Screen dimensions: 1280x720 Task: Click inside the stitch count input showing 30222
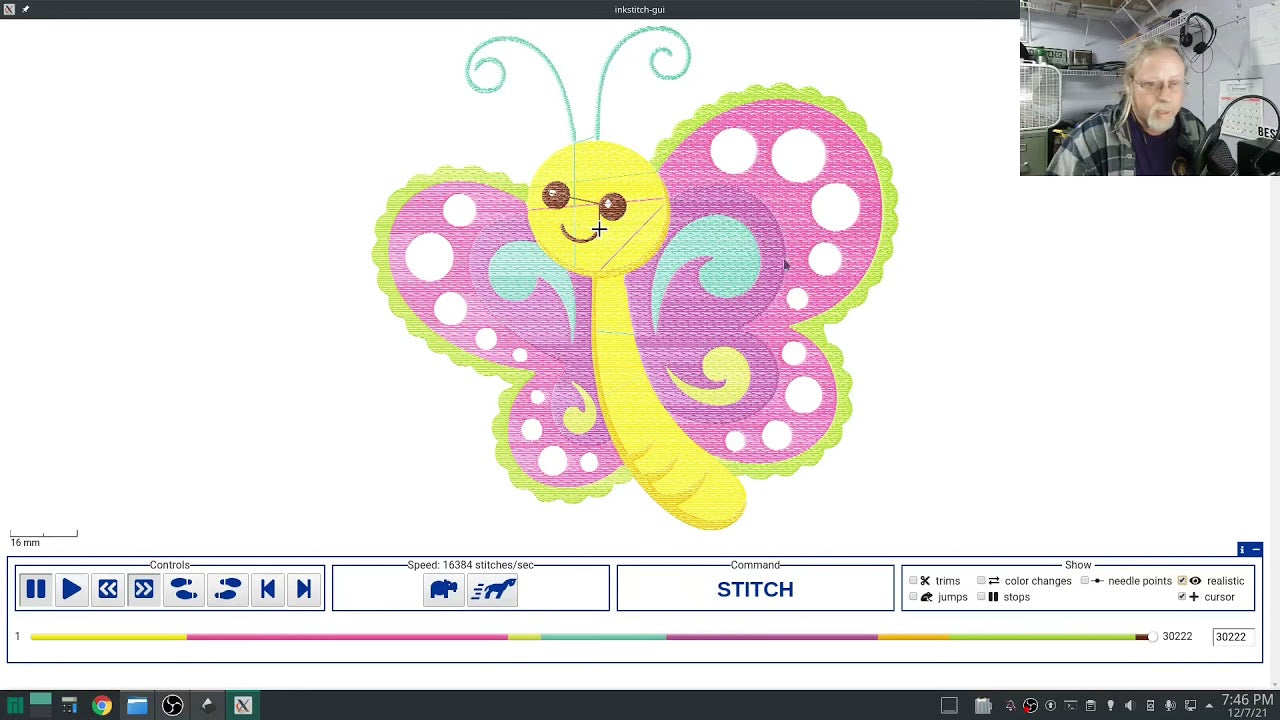point(1232,636)
